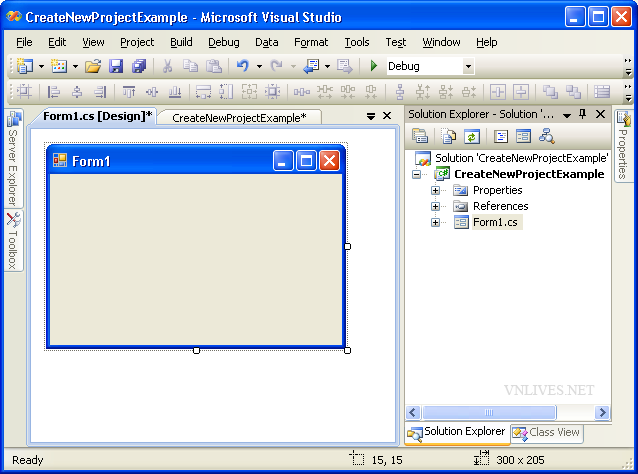Open the Add New Item dropdown arrow

tap(75, 66)
